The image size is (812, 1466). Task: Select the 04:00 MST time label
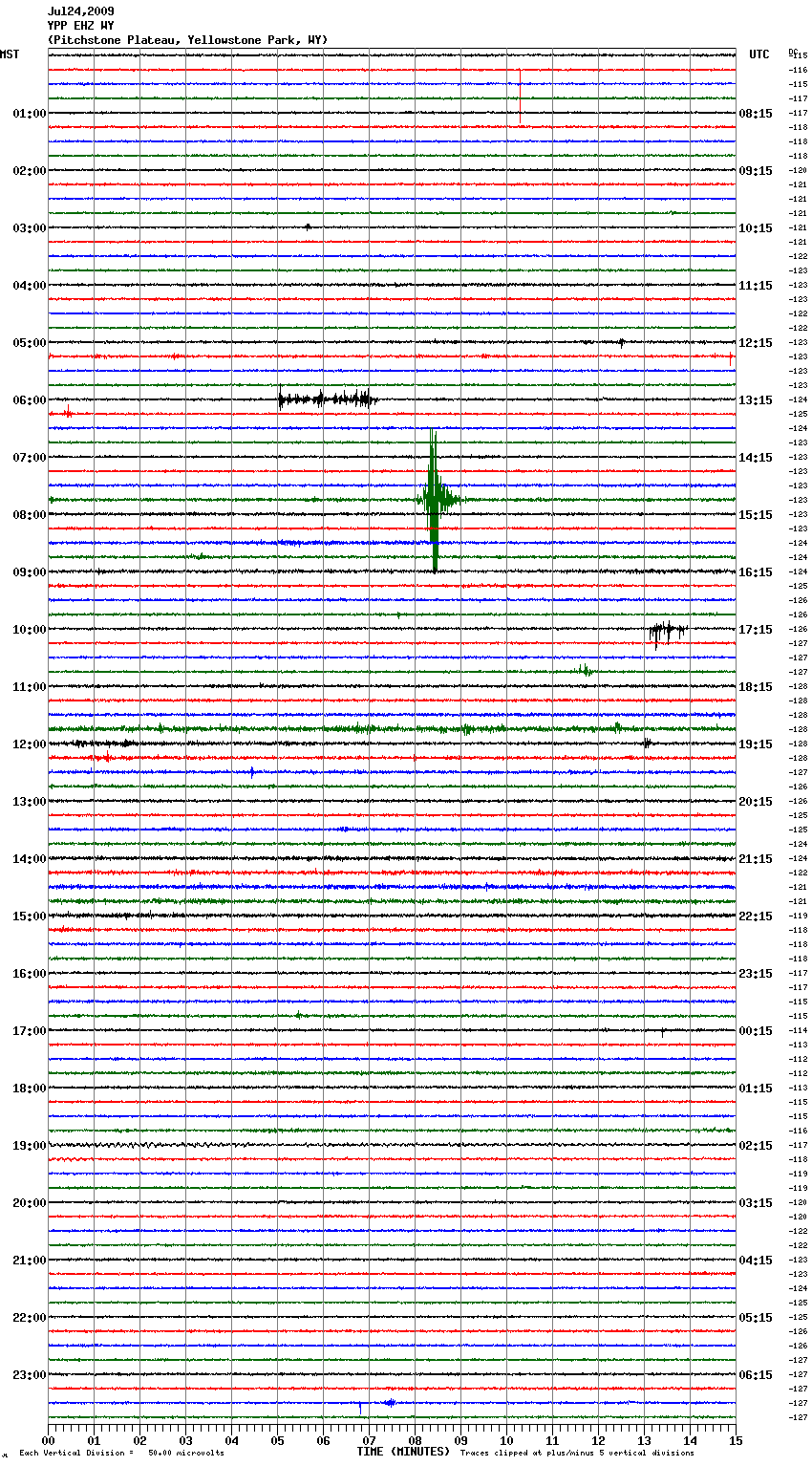pos(30,286)
